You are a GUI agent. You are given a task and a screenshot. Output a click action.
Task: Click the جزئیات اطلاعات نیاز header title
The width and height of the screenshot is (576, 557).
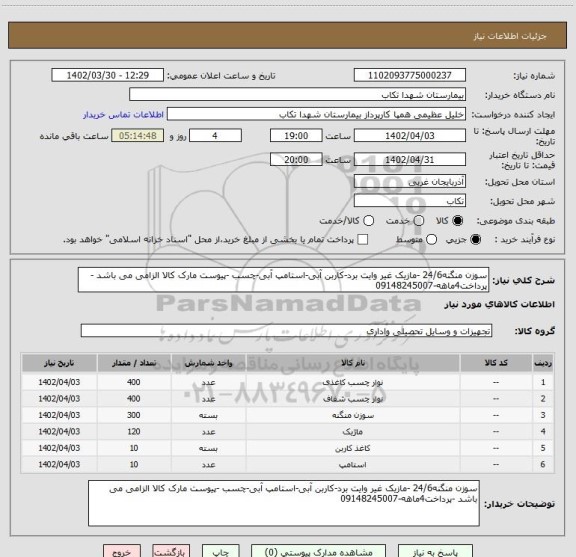(510, 36)
